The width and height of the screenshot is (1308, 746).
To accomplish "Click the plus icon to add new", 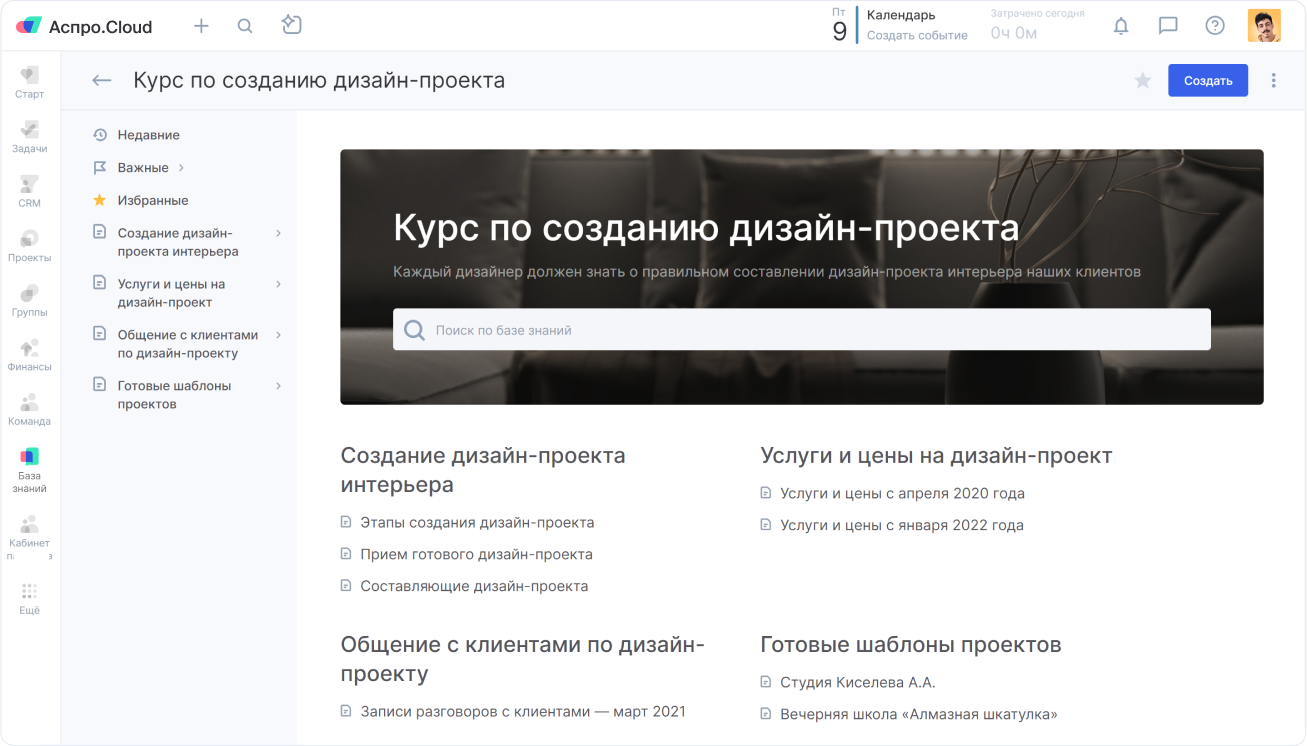I will tap(201, 26).
